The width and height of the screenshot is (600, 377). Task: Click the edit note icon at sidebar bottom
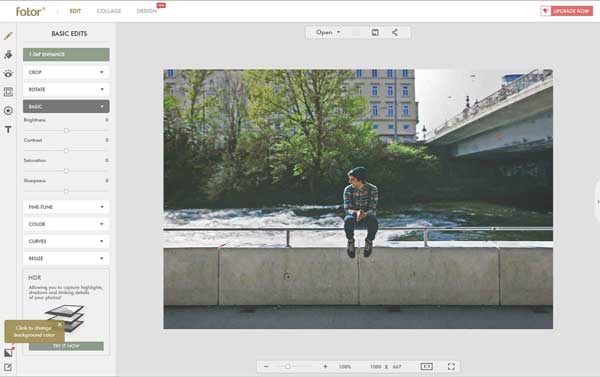(x=8, y=367)
